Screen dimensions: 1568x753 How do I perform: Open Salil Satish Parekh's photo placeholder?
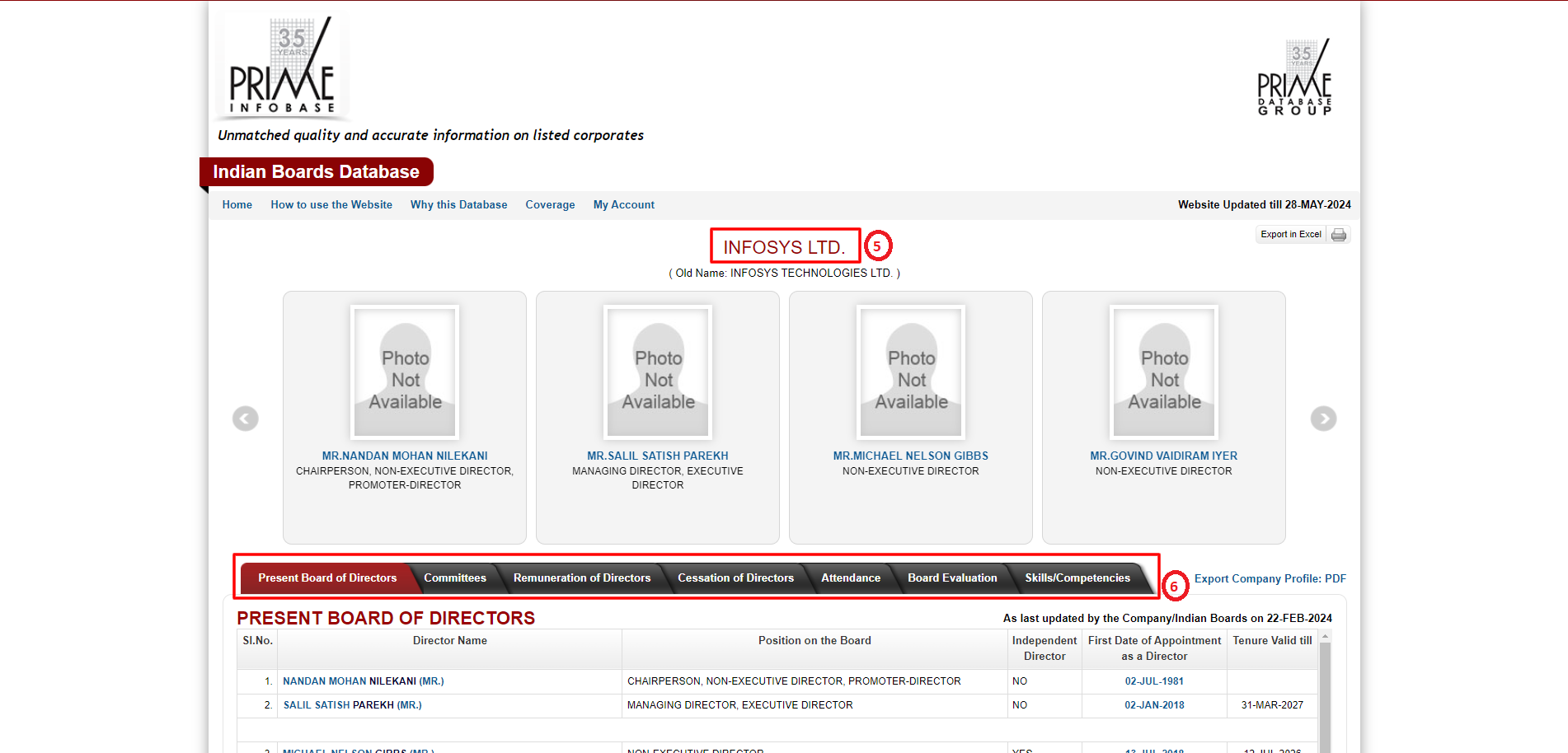coord(658,372)
